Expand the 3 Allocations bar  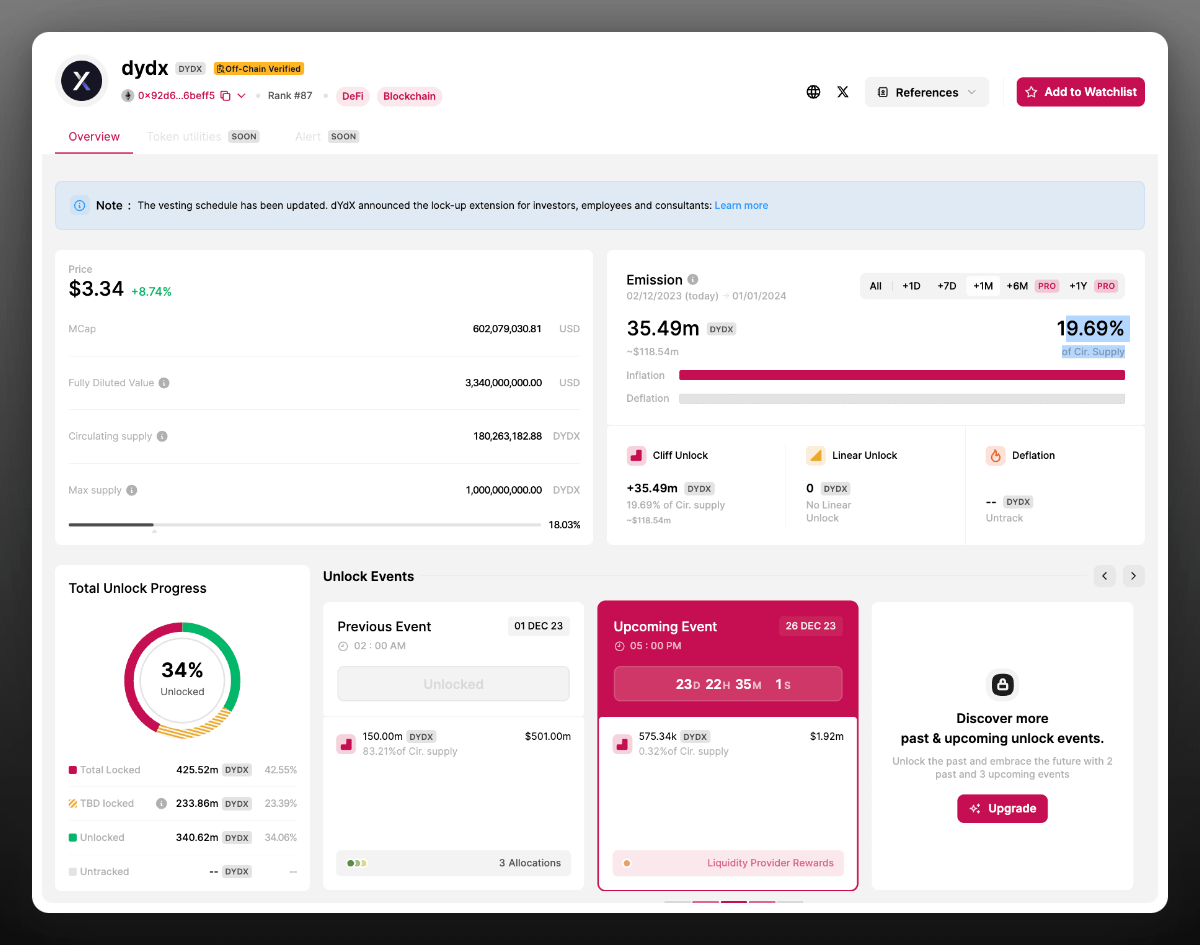coord(453,863)
